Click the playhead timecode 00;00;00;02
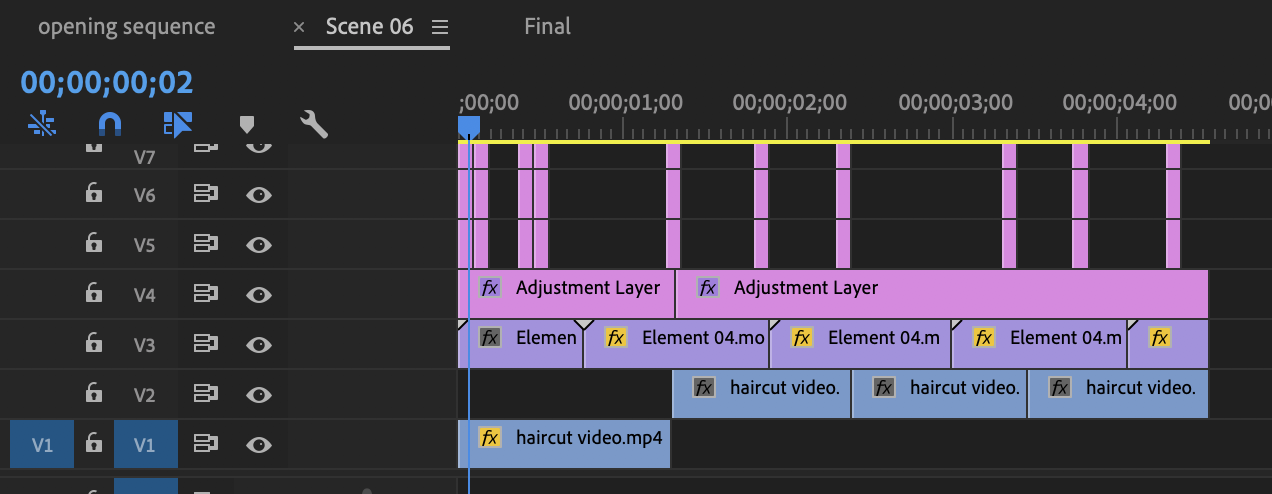 107,82
